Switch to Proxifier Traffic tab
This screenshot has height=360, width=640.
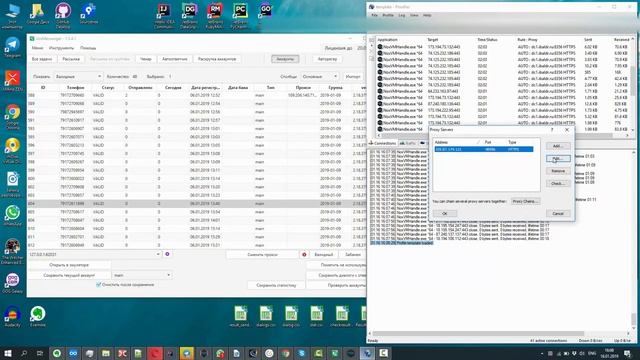coord(407,143)
